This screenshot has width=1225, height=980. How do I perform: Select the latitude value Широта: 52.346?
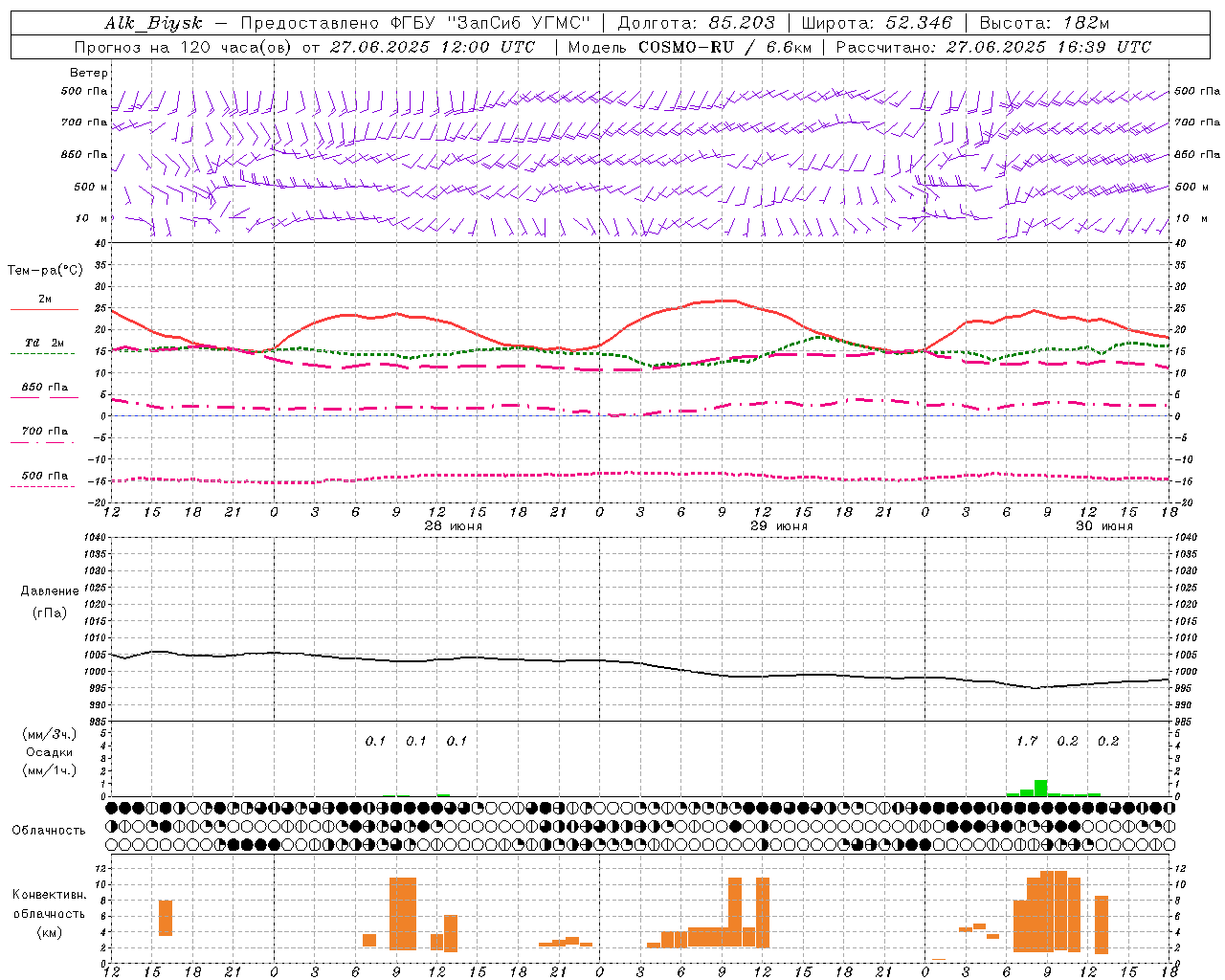click(x=877, y=23)
